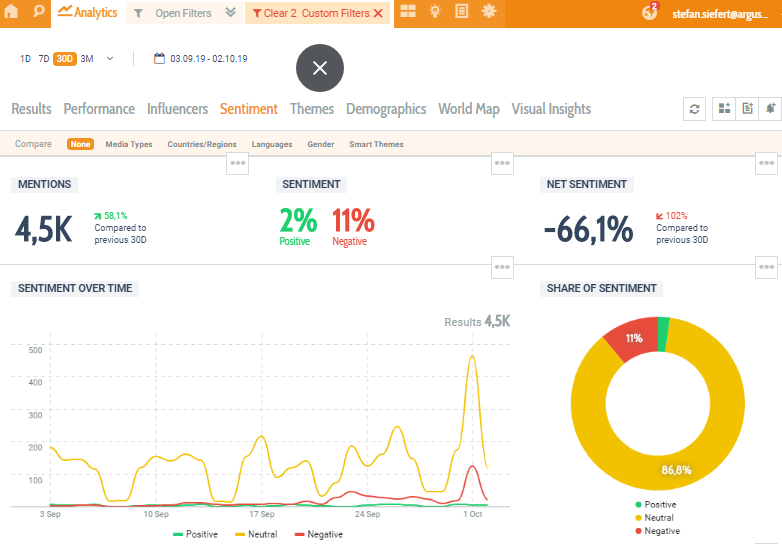This screenshot has height=544, width=782.
Task: Open search with magnifier icon
Action: (38, 11)
